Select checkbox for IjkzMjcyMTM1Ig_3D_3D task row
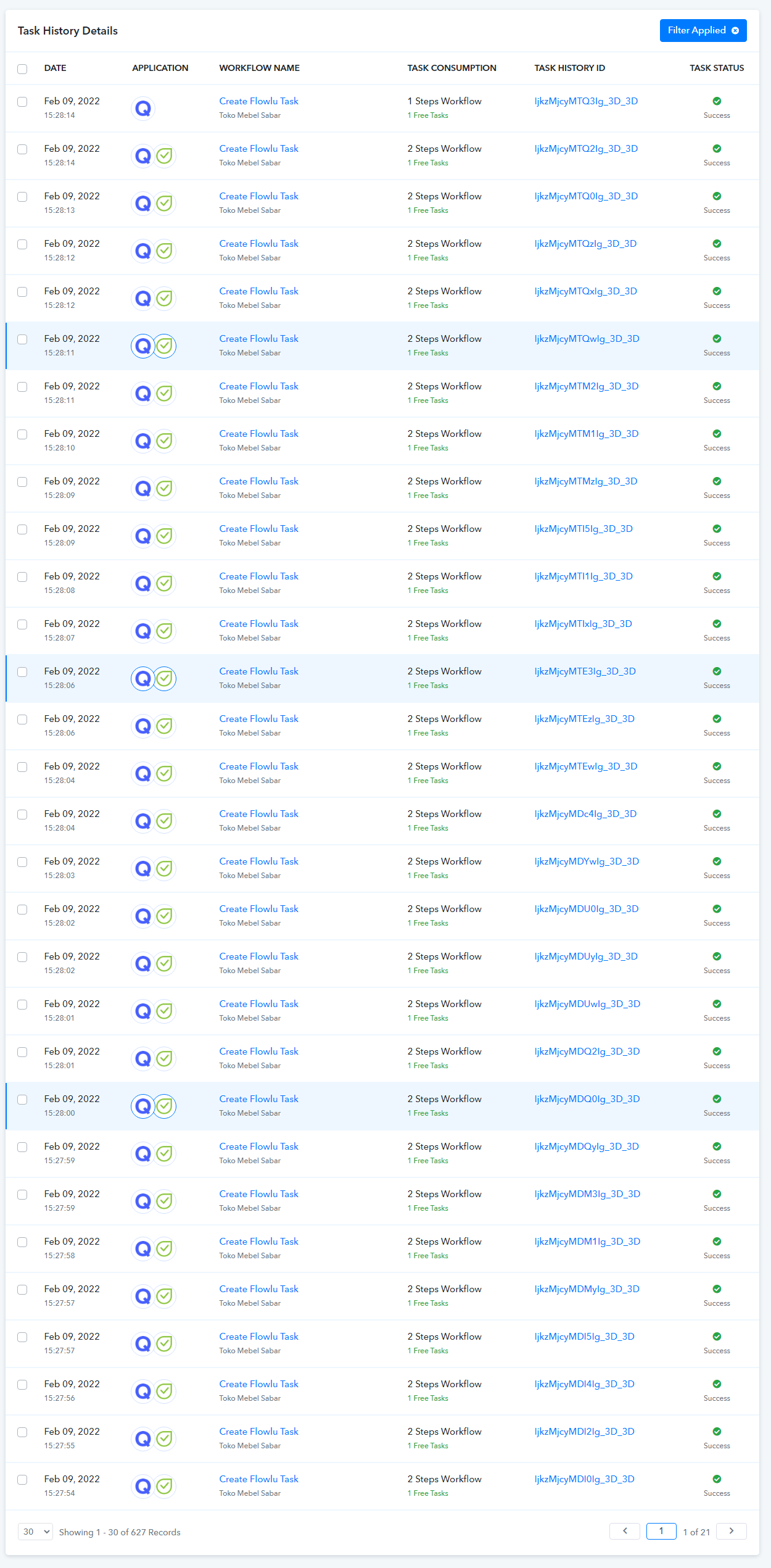 click(x=22, y=434)
